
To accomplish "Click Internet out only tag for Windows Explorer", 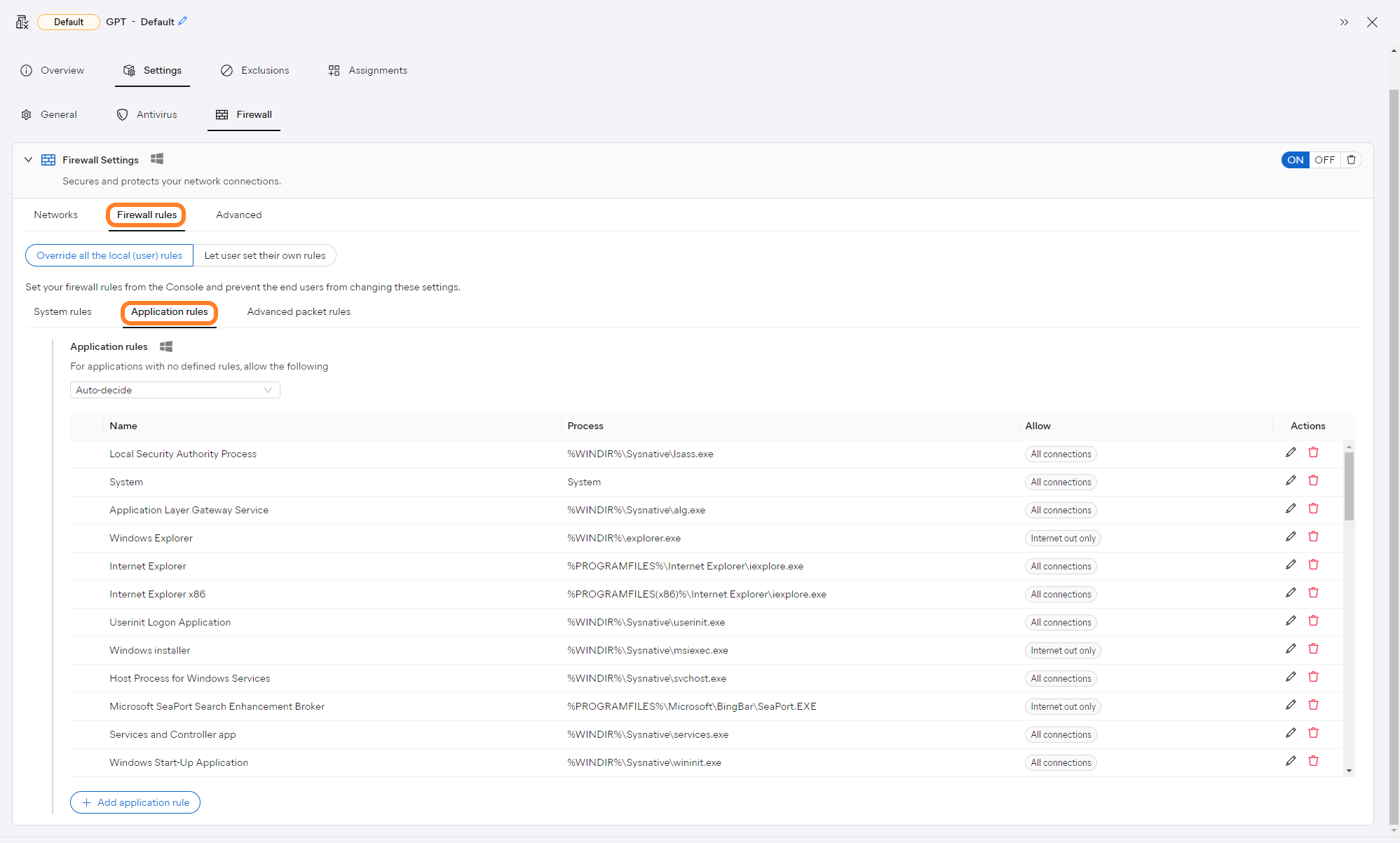I will pos(1063,538).
